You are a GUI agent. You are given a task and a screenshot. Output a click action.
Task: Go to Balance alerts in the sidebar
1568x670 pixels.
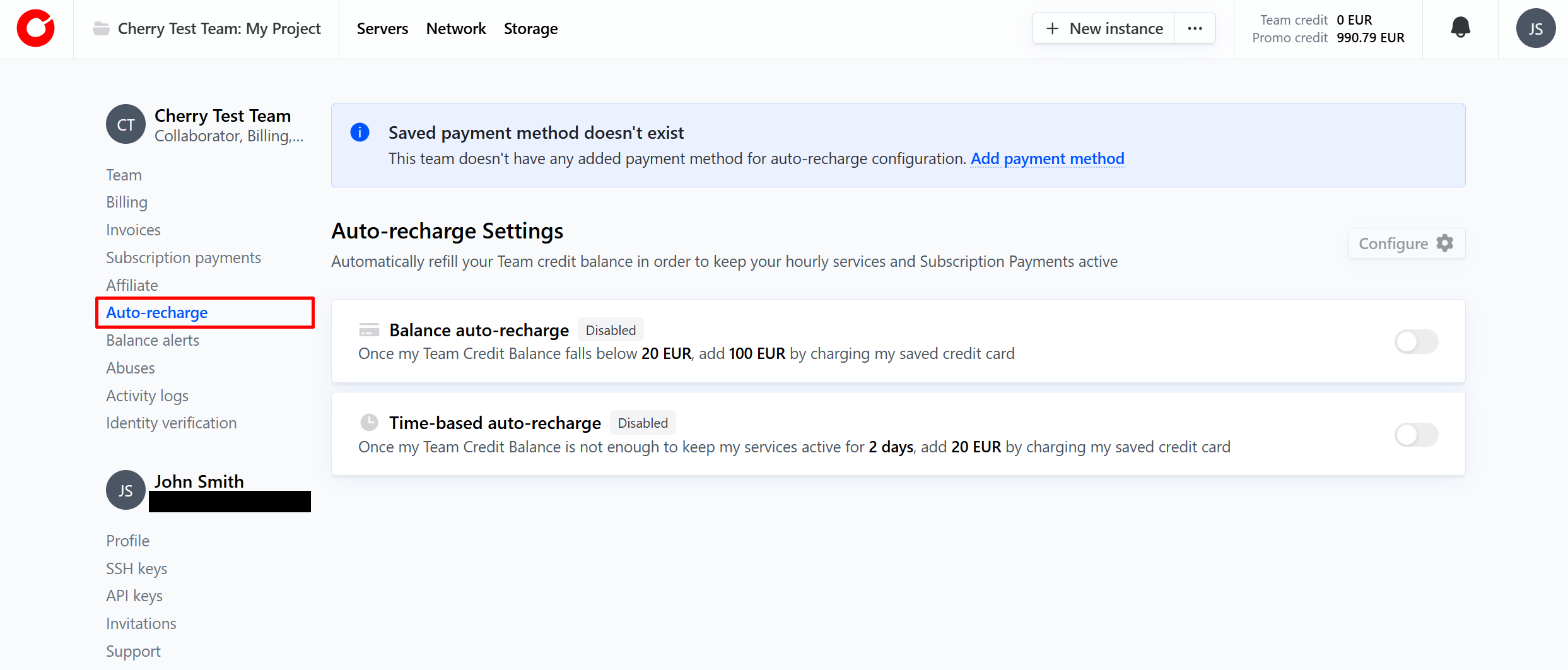153,341
